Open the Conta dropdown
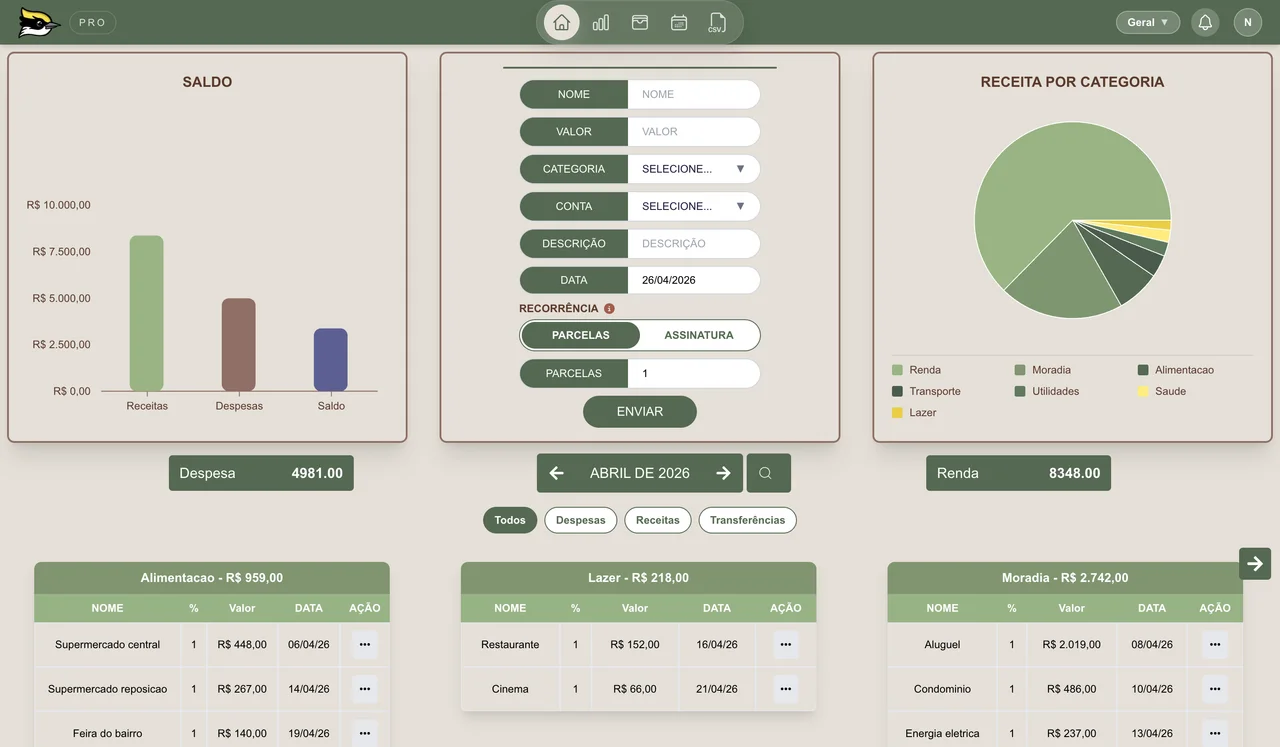This screenshot has height=747, width=1280. (x=694, y=206)
